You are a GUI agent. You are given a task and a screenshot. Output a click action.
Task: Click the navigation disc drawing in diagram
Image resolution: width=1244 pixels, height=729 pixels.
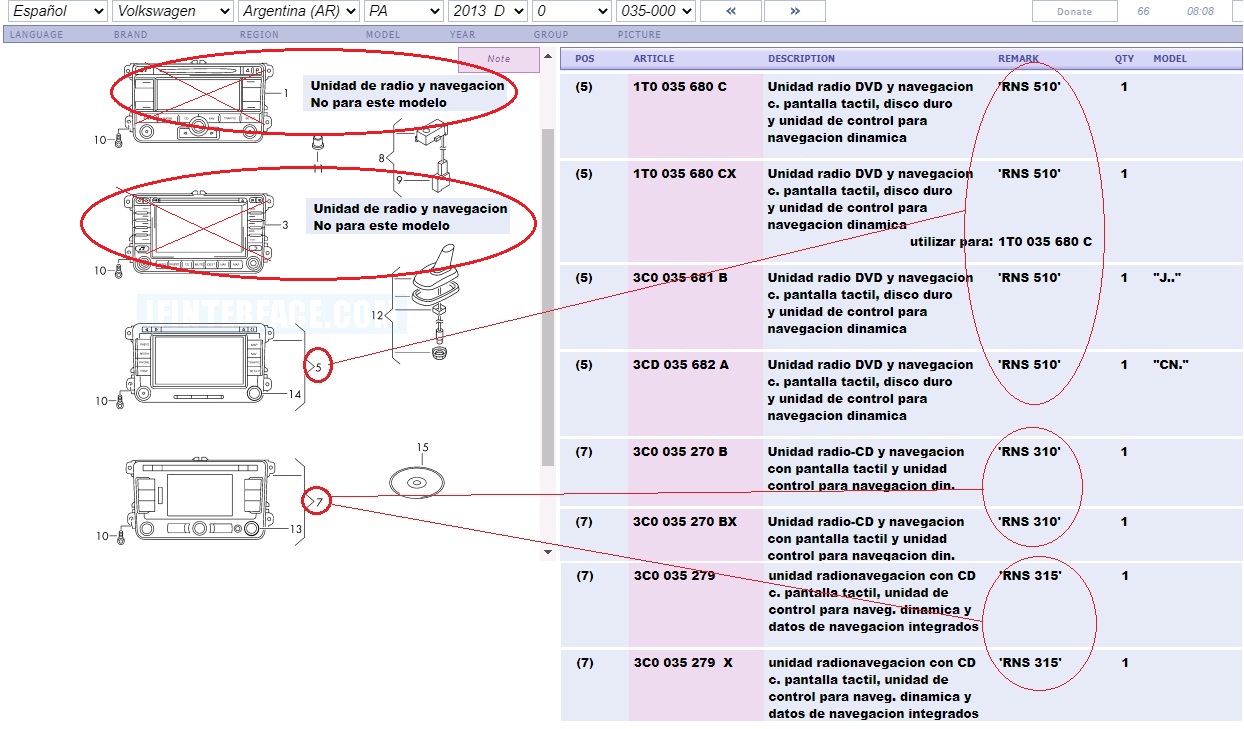[416, 481]
